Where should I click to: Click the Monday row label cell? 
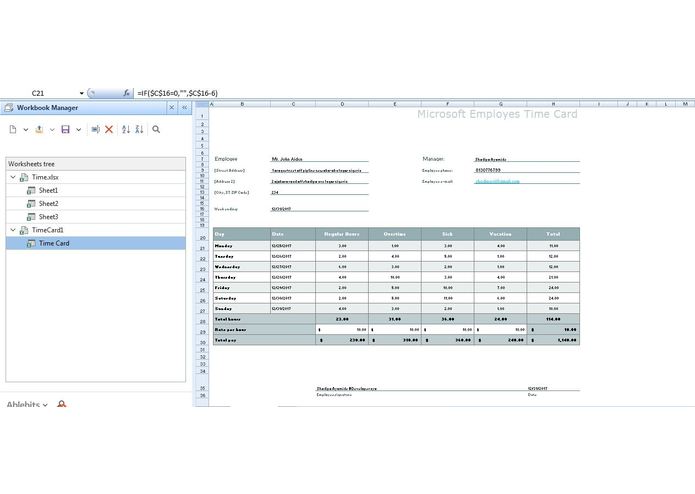[x=242, y=245]
